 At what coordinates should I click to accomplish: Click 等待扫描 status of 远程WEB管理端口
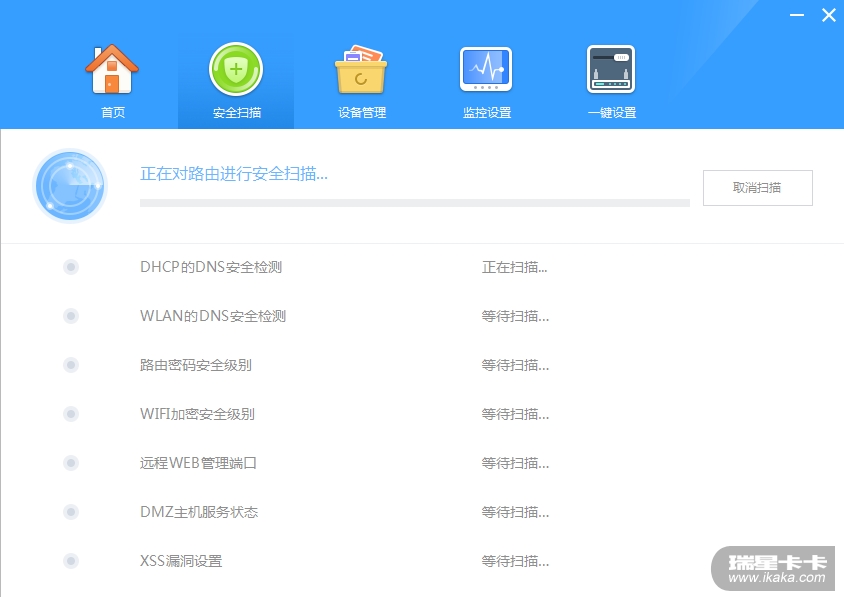pos(515,463)
